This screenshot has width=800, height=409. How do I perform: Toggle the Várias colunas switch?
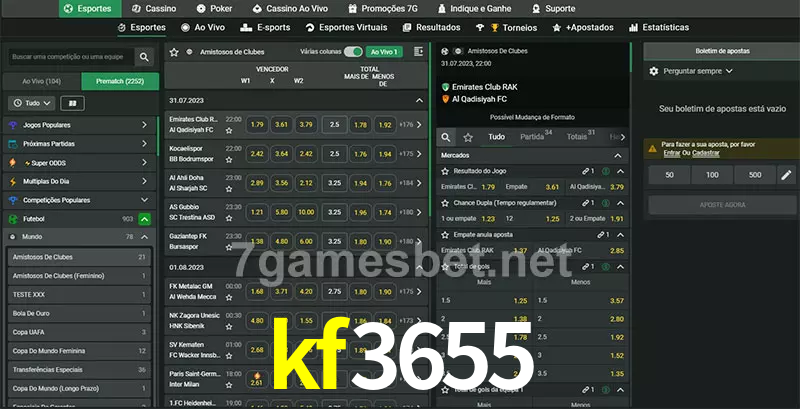(353, 52)
